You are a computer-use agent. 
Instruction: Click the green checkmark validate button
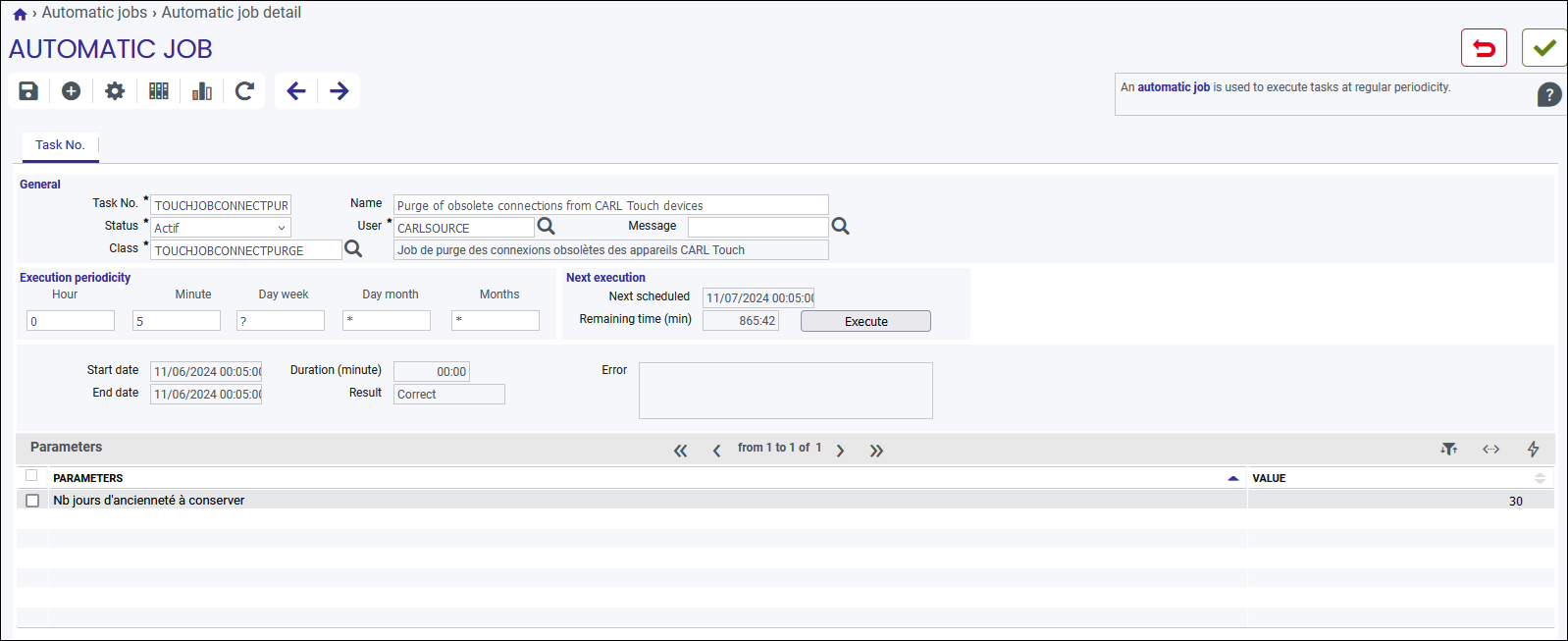[1544, 48]
